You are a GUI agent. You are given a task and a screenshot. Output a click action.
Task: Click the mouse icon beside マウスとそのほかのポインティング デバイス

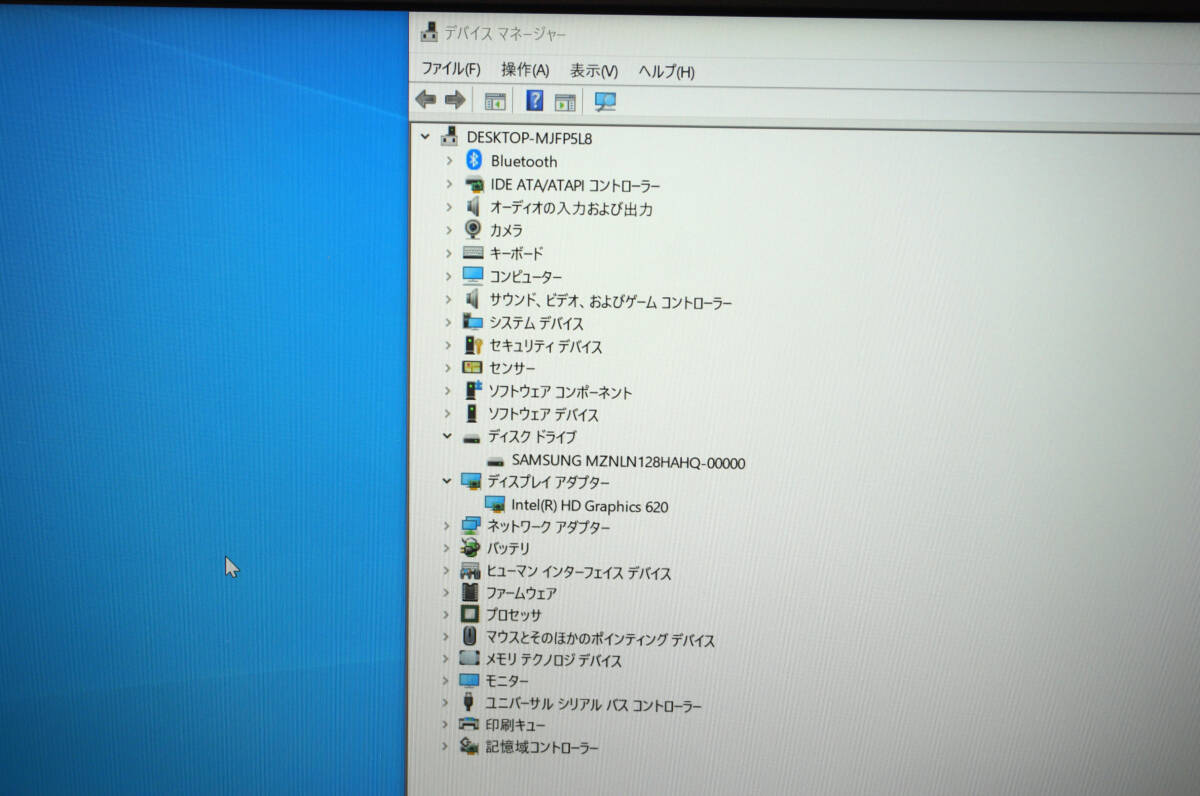pyautogui.click(x=470, y=637)
